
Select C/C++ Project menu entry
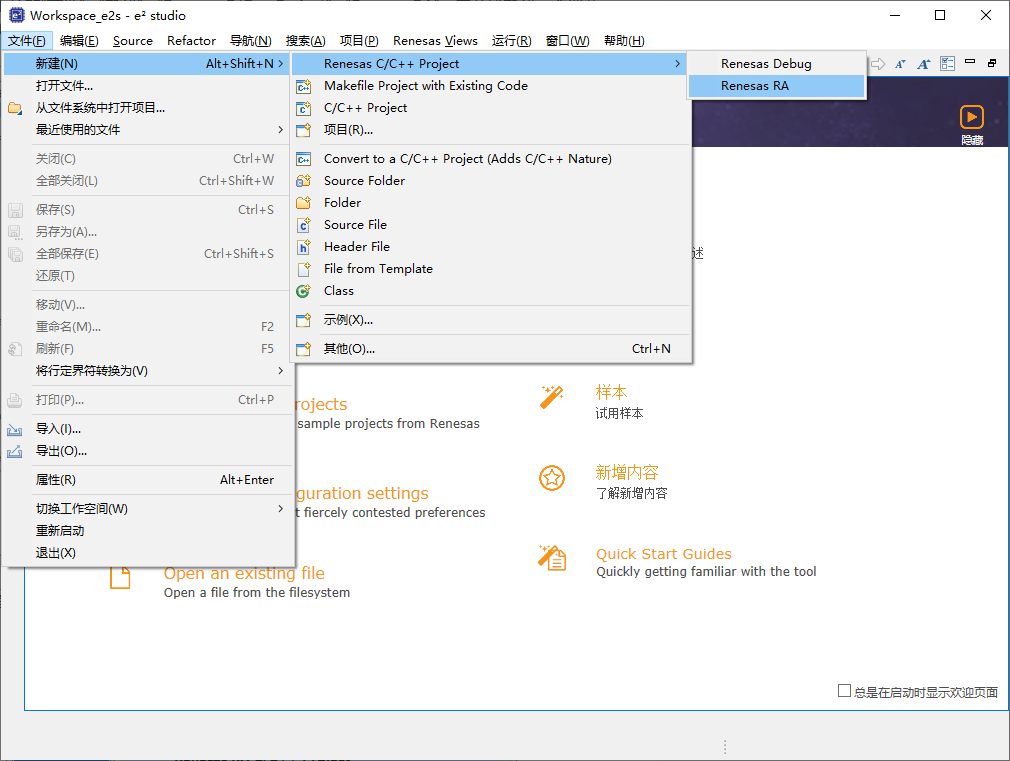pos(490,108)
